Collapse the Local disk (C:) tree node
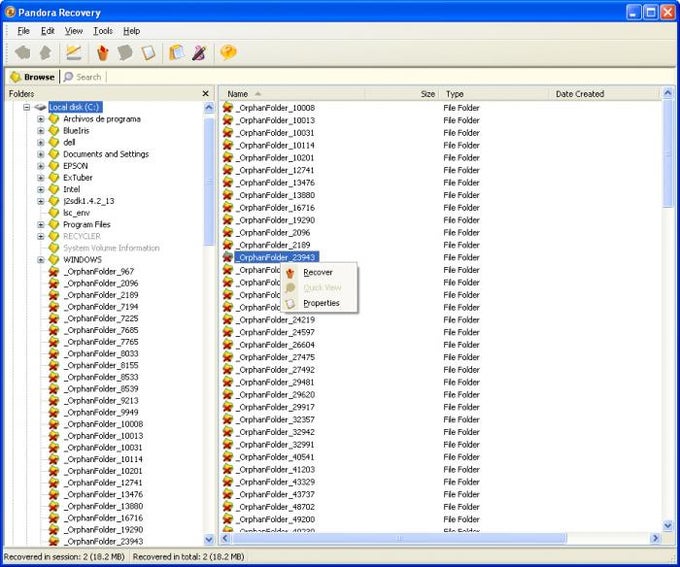The width and height of the screenshot is (680, 567). [x=27, y=107]
